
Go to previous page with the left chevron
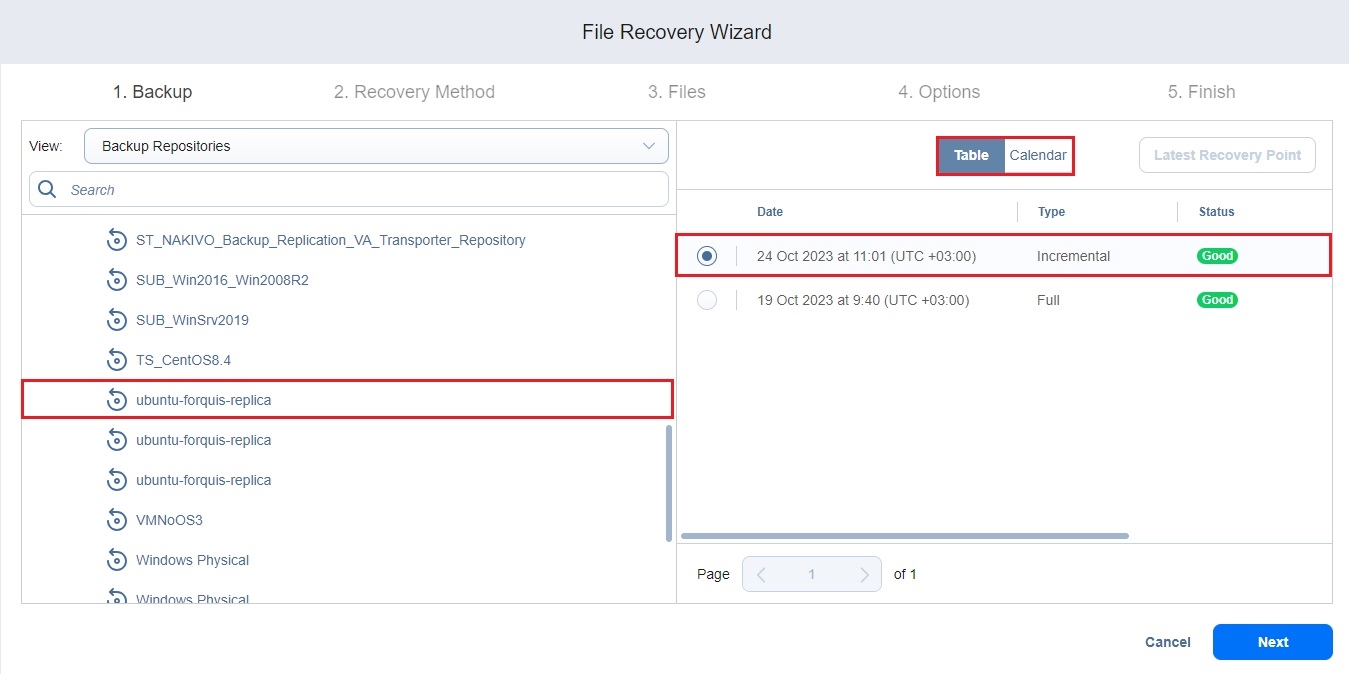click(x=761, y=575)
